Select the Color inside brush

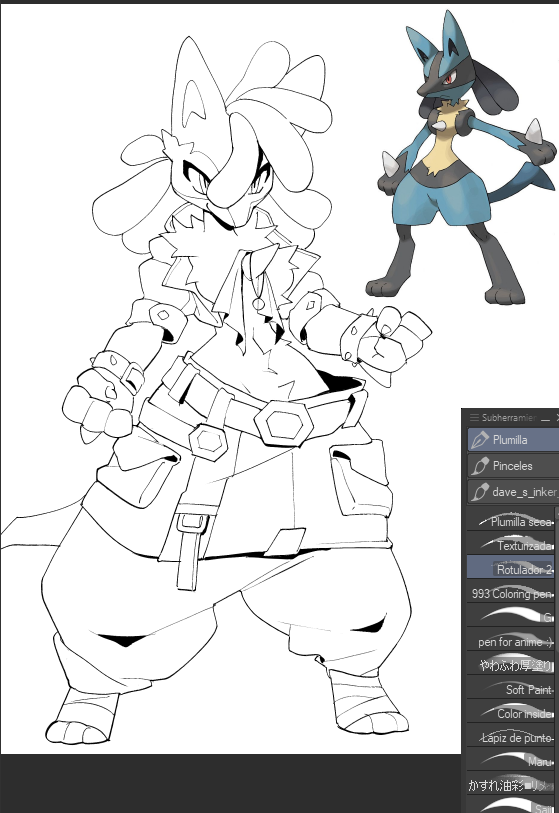coord(511,711)
